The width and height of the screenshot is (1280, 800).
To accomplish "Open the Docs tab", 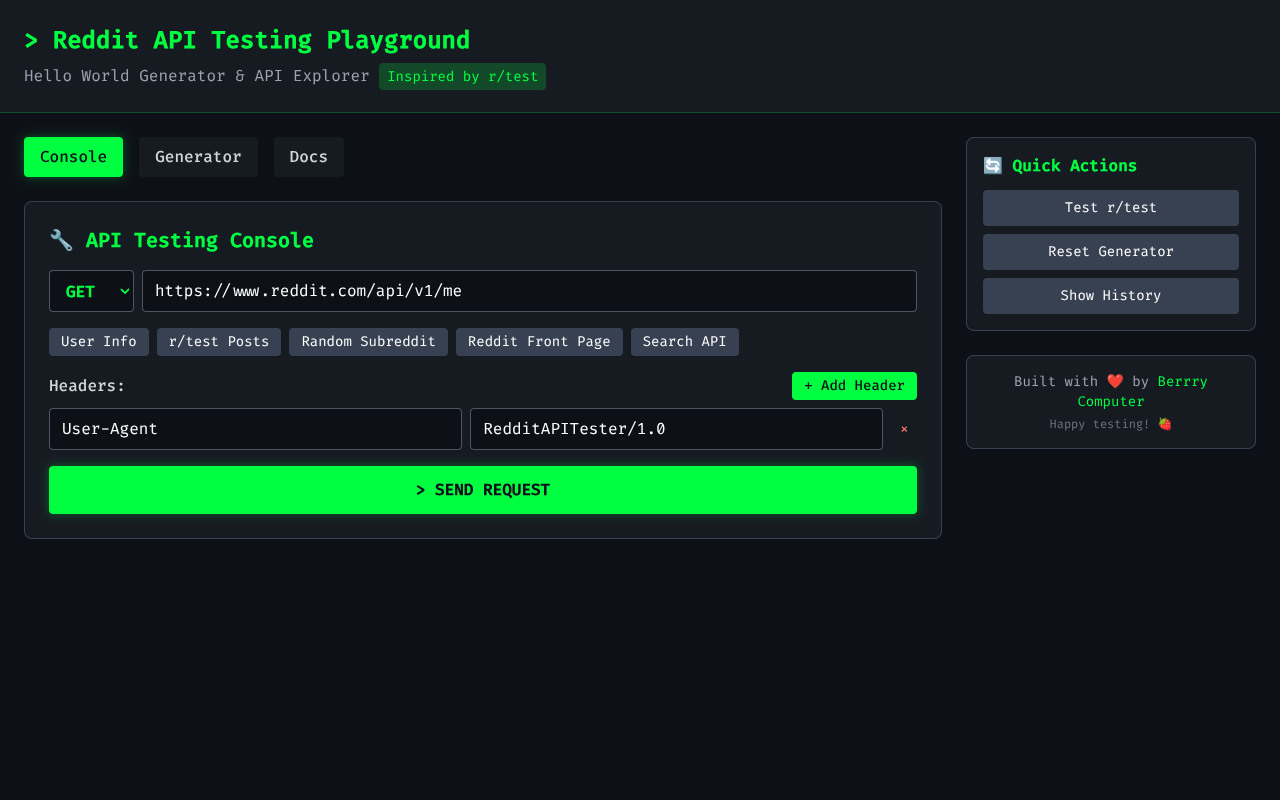I will 308,157.
